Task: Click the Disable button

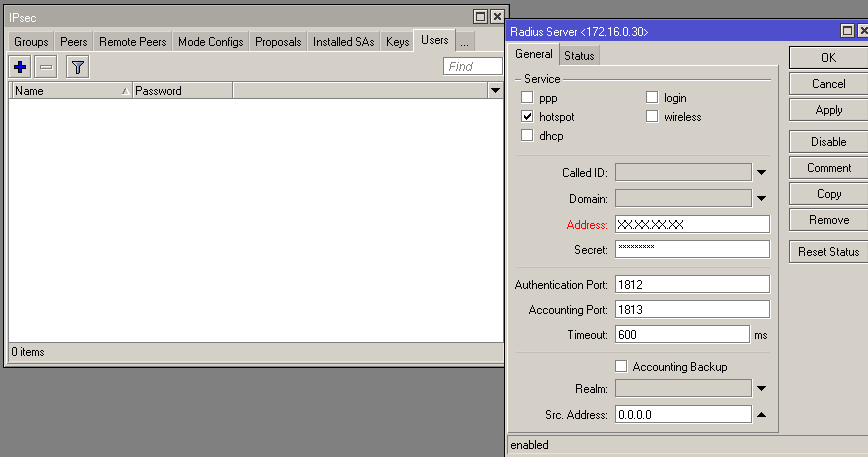Action: tap(828, 142)
